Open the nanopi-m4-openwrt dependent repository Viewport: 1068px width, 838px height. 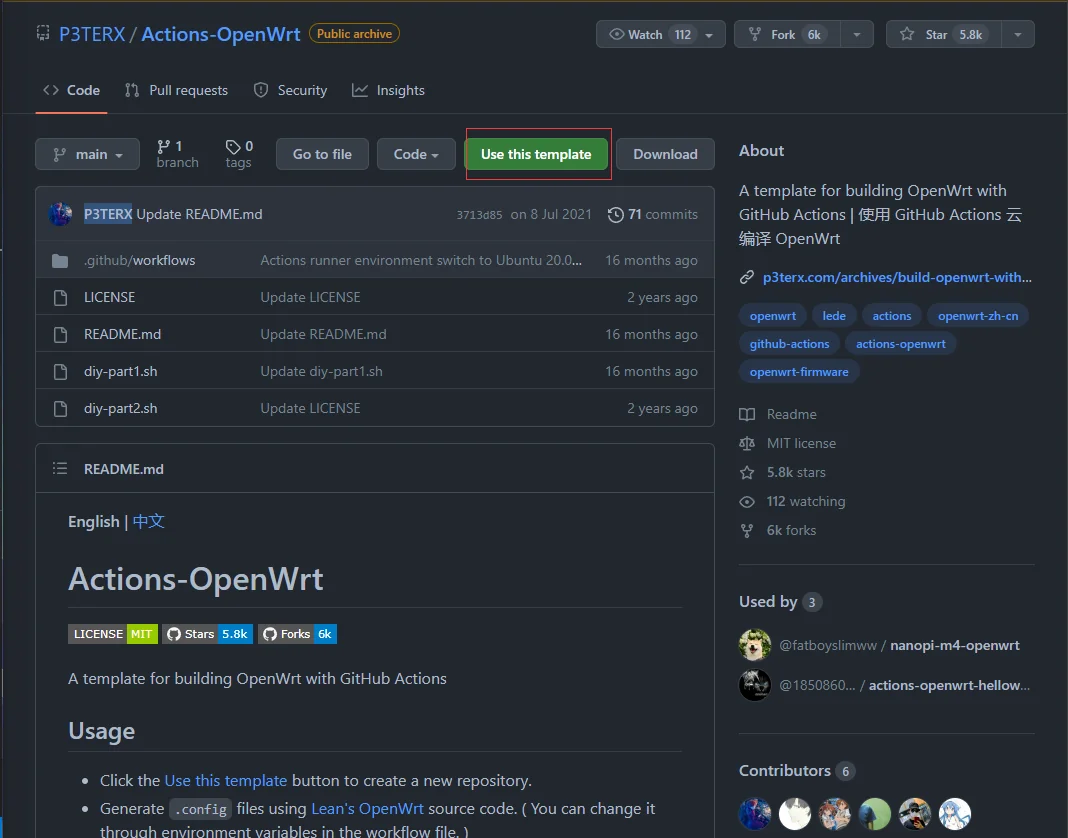(954, 645)
